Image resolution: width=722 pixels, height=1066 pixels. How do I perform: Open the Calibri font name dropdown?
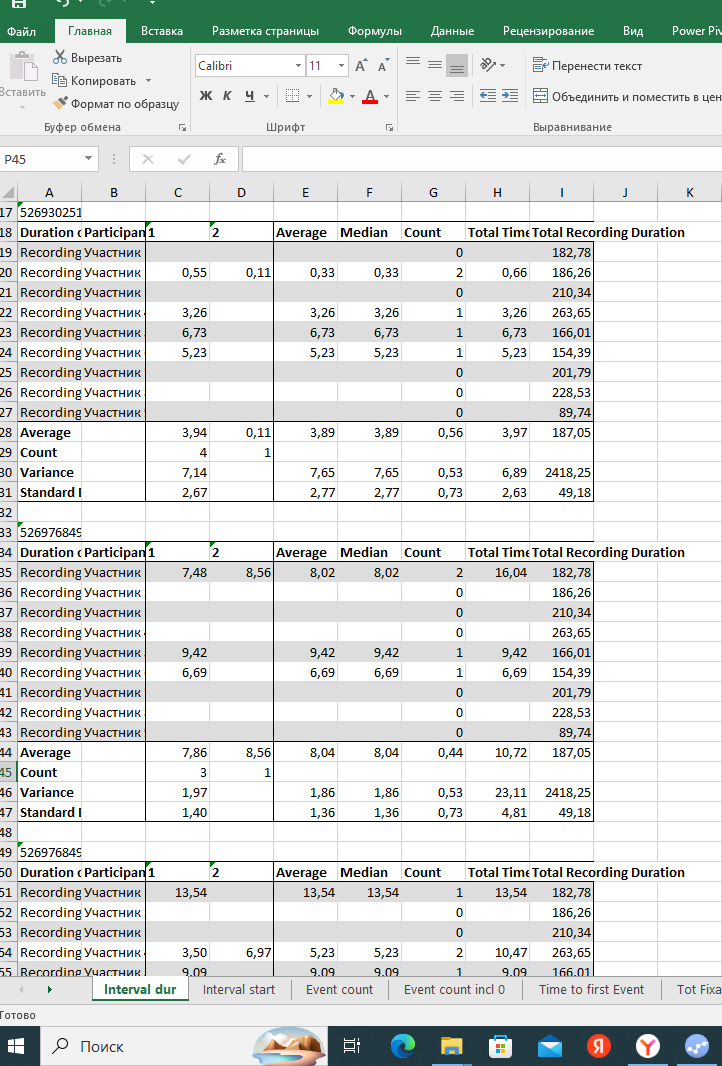[x=298, y=66]
